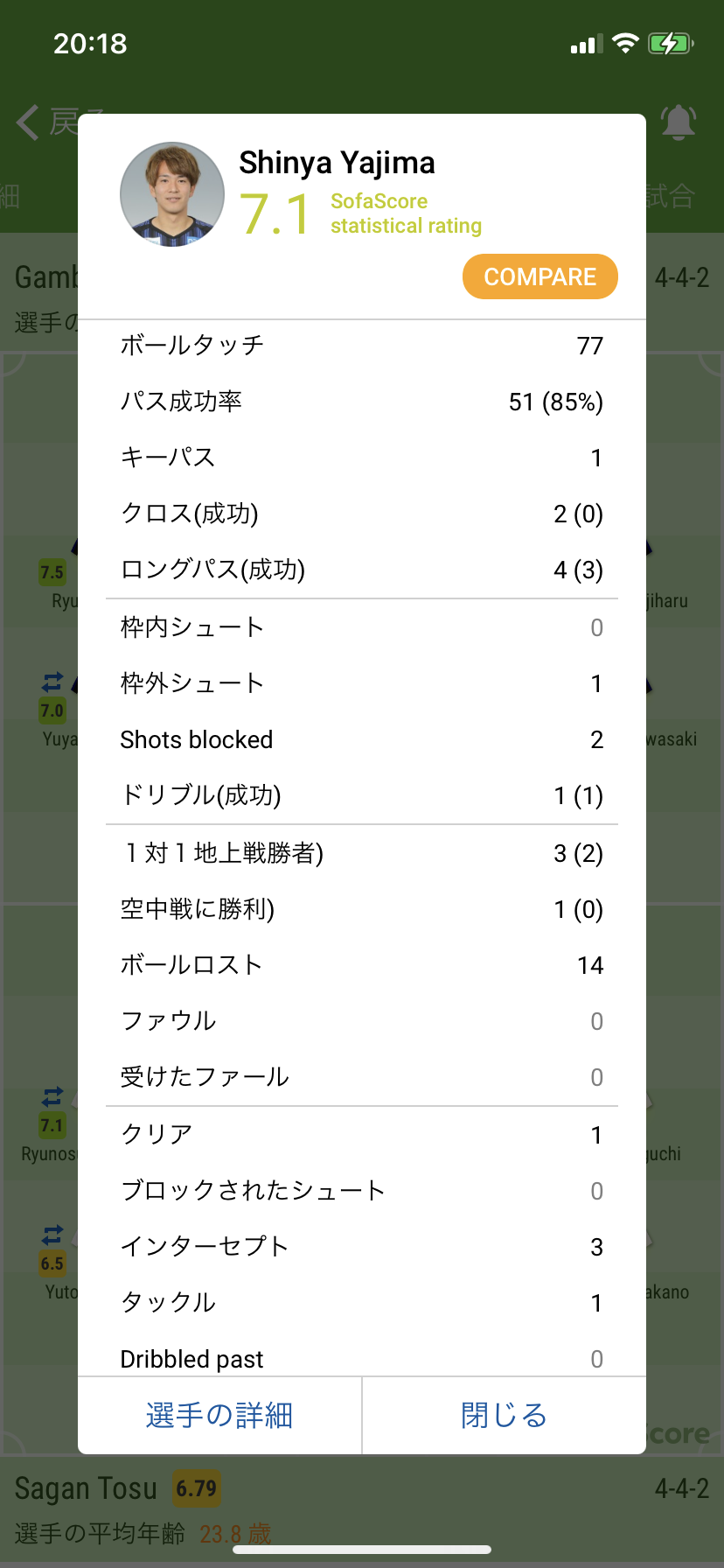Open 選手の詳細 player details
Screen dimensions: 724x1568
pyautogui.click(x=219, y=1415)
